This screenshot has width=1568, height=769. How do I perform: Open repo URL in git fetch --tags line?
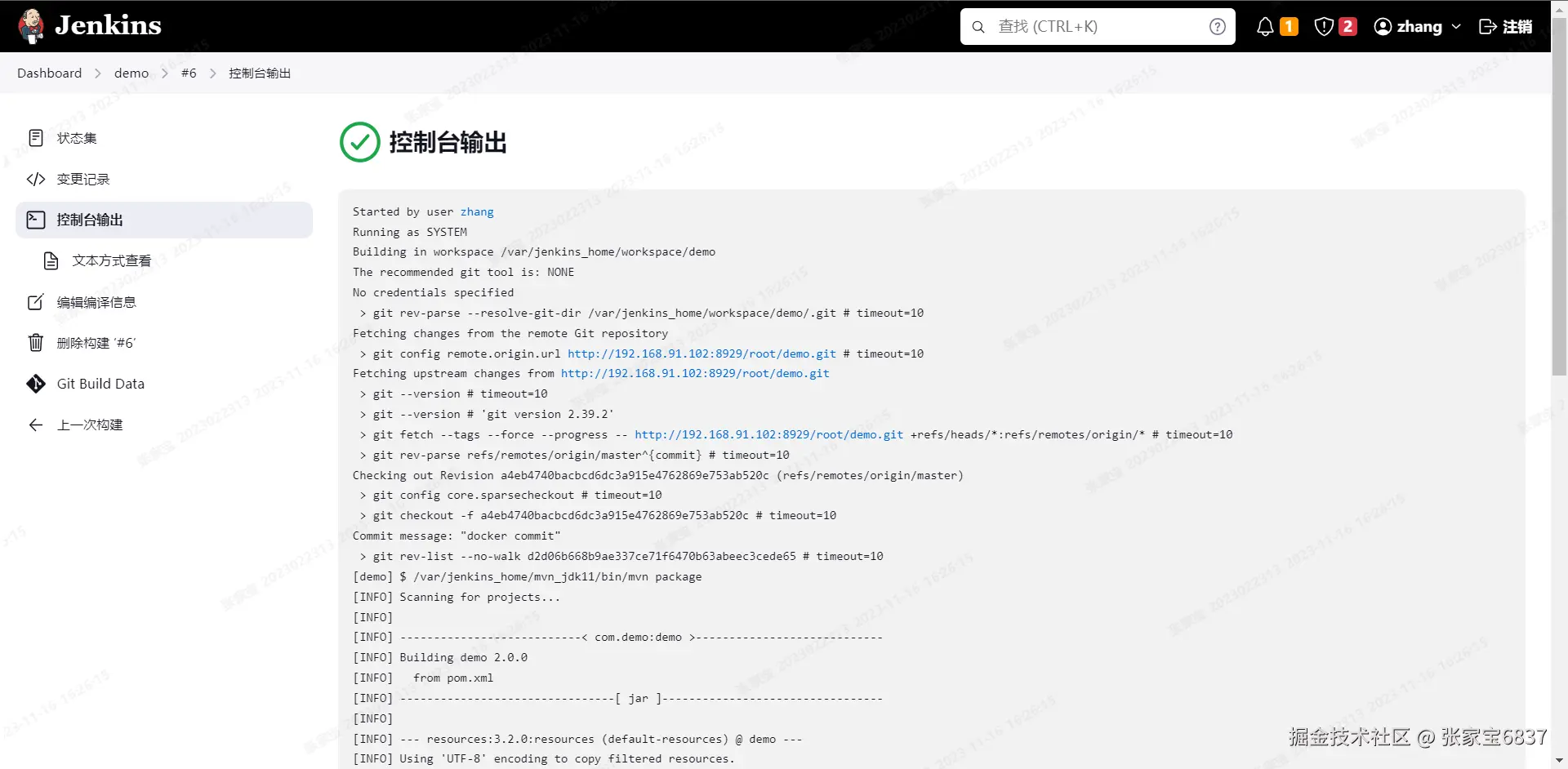coord(769,434)
